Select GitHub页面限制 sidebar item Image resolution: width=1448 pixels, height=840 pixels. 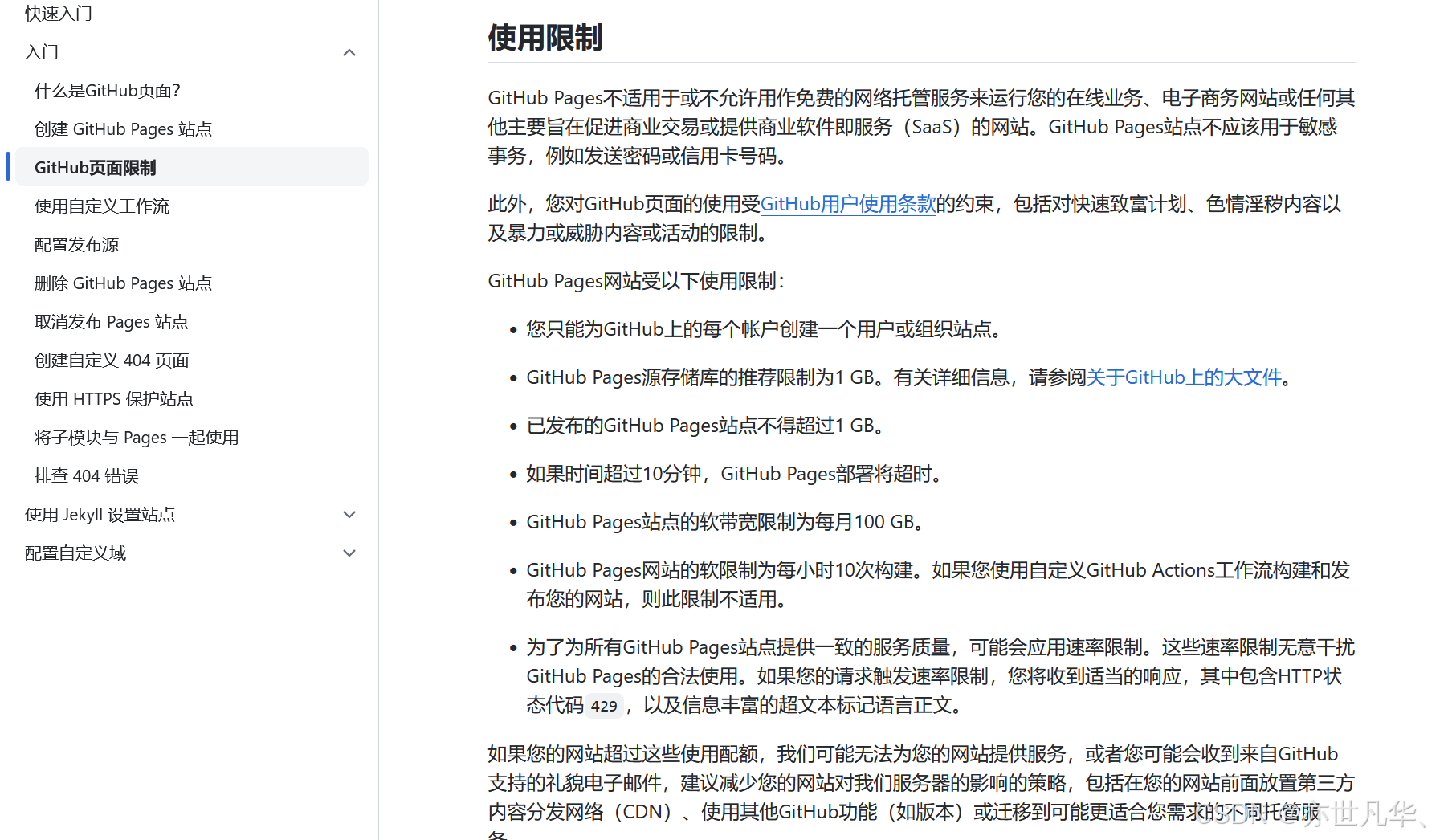click(x=192, y=167)
